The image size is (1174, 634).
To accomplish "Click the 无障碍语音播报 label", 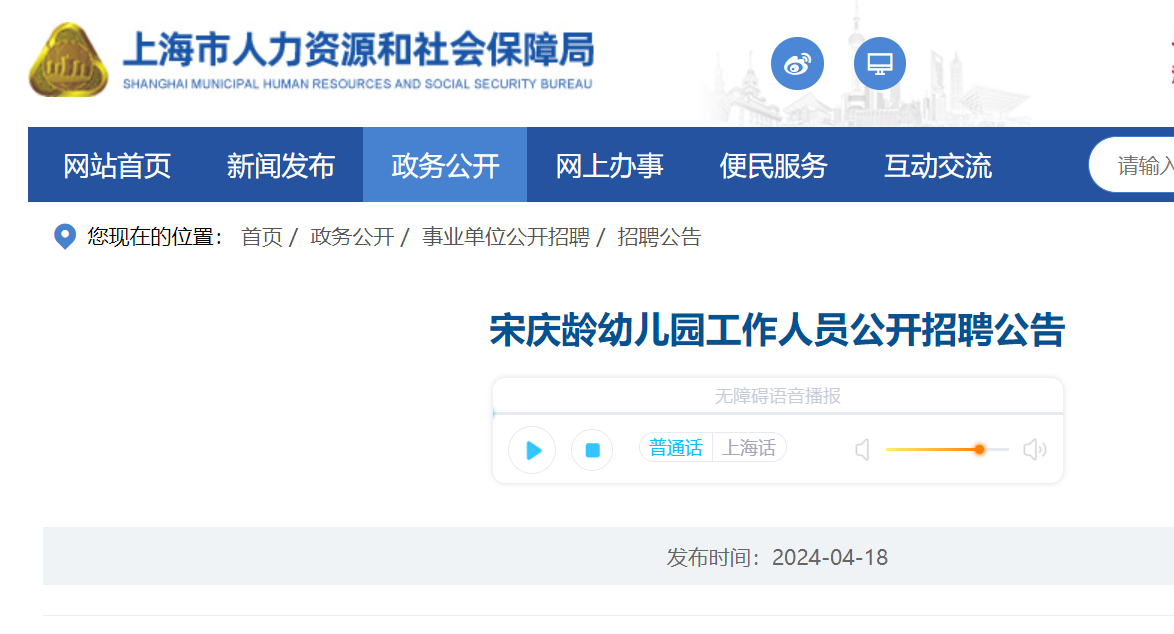I will pos(777,396).
